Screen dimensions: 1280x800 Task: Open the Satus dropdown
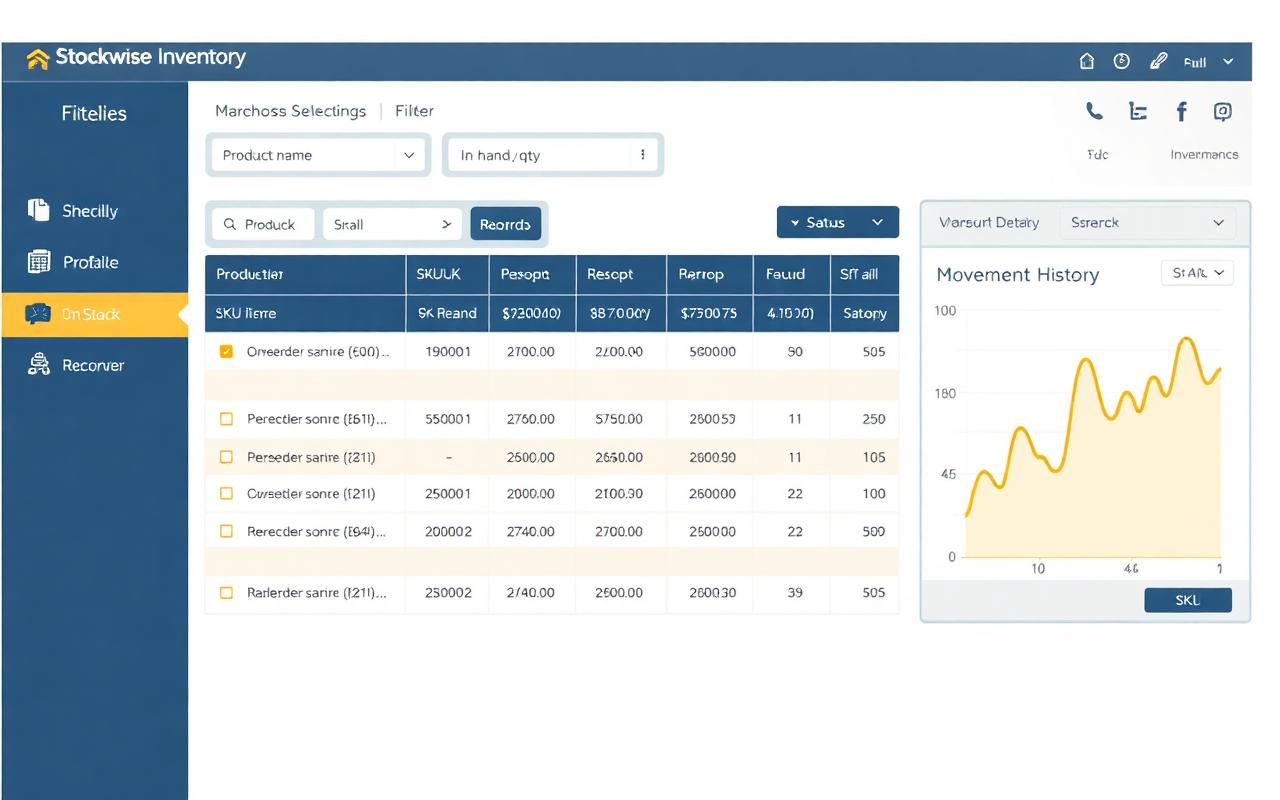coord(837,222)
